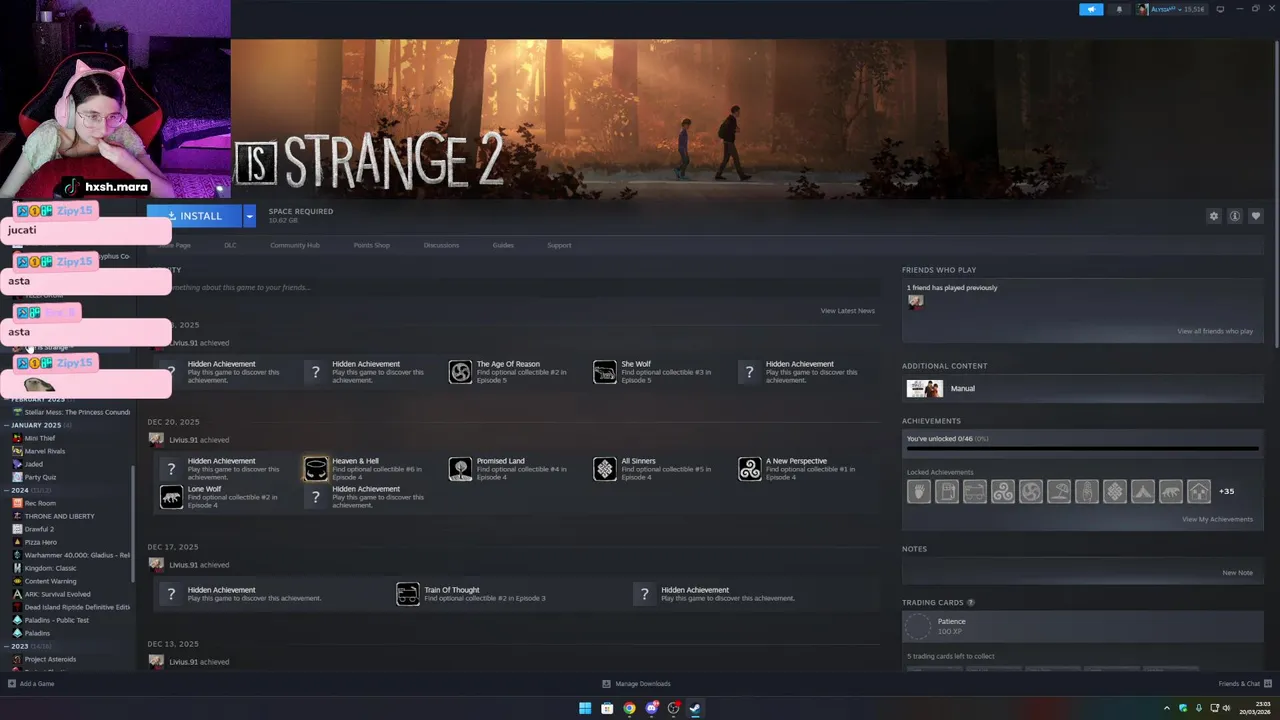Screen dimensions: 1280x720
Task: Open Manage Downloads
Action: pyautogui.click(x=637, y=684)
